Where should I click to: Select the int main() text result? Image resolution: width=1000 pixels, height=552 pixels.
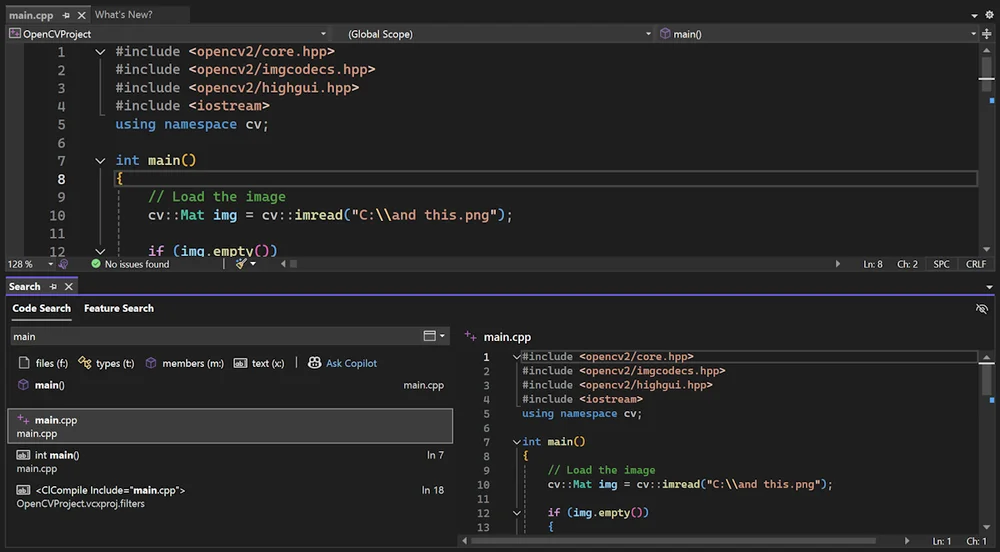pos(230,461)
